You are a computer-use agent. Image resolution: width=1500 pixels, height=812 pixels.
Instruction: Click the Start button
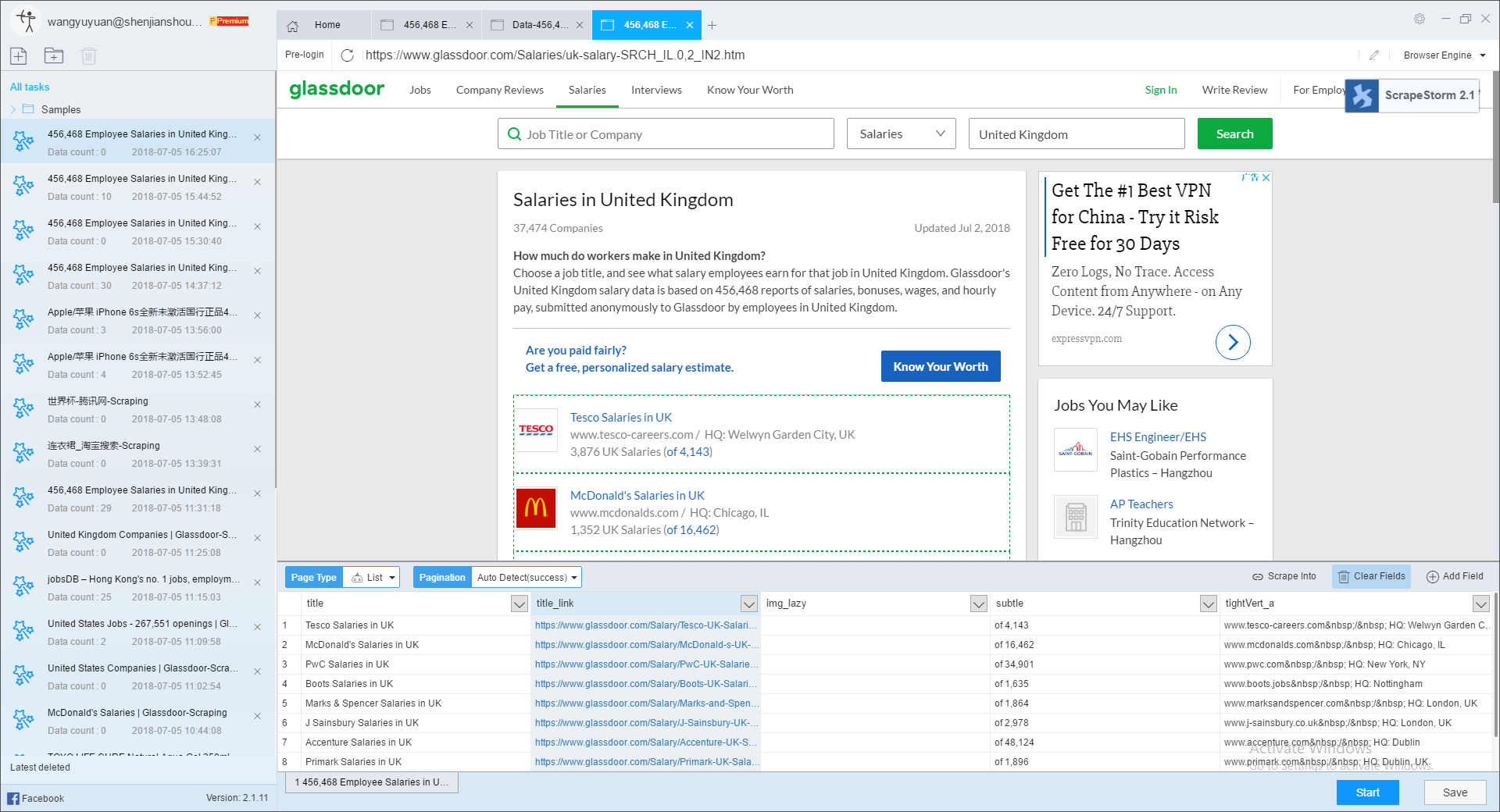tap(1367, 792)
